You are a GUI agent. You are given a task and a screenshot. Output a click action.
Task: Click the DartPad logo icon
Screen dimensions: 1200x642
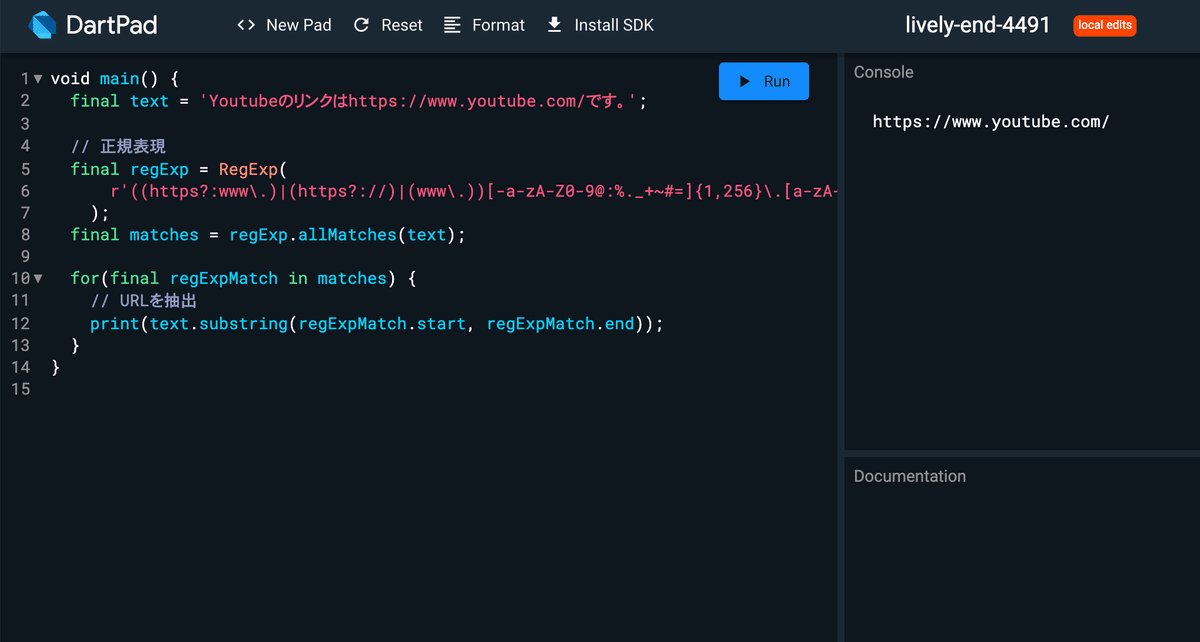(x=42, y=25)
